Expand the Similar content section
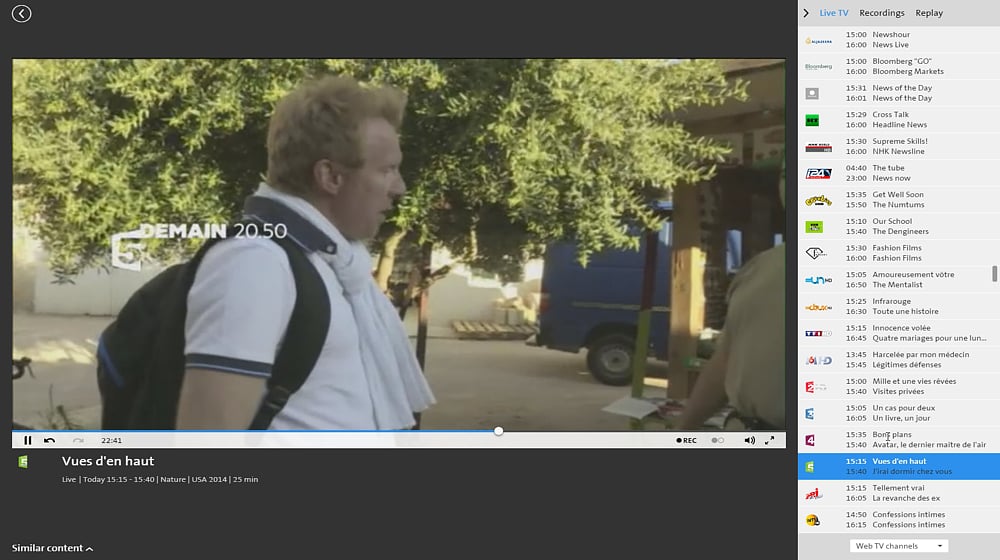The width and height of the screenshot is (1000, 560). point(52,548)
